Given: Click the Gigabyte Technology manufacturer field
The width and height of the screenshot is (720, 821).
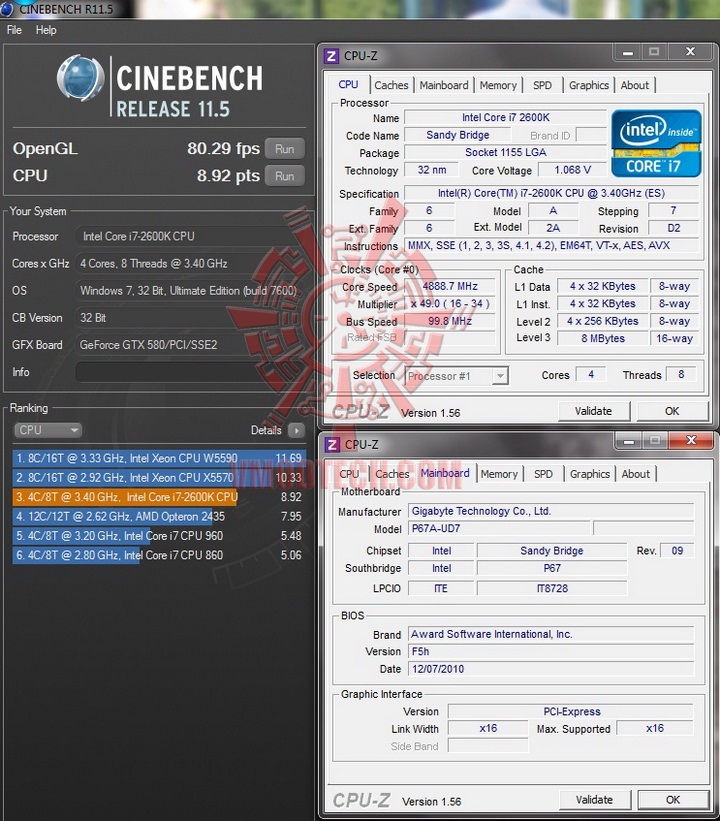Looking at the screenshot, I should [551, 511].
